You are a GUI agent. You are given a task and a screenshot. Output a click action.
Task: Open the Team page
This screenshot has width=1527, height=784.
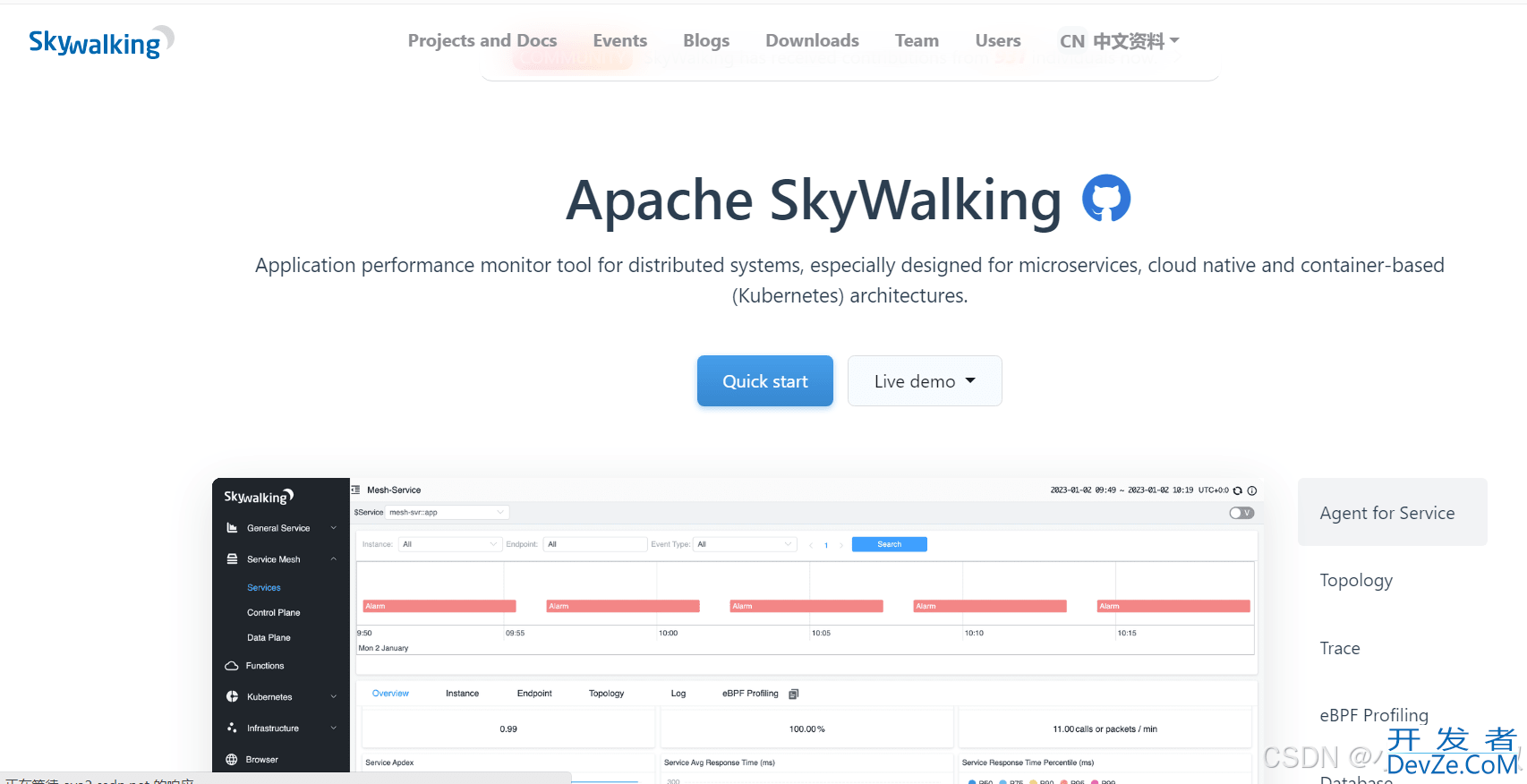(x=917, y=41)
